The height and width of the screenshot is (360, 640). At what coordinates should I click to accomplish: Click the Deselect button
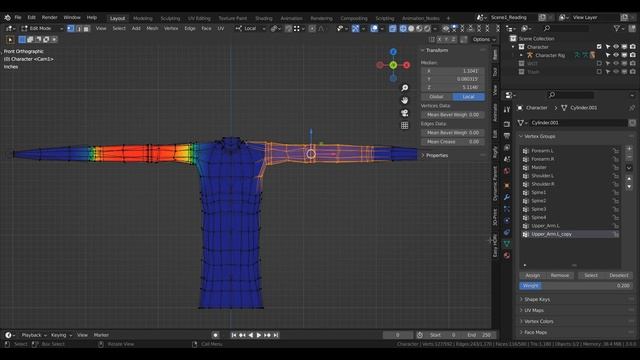click(x=619, y=276)
